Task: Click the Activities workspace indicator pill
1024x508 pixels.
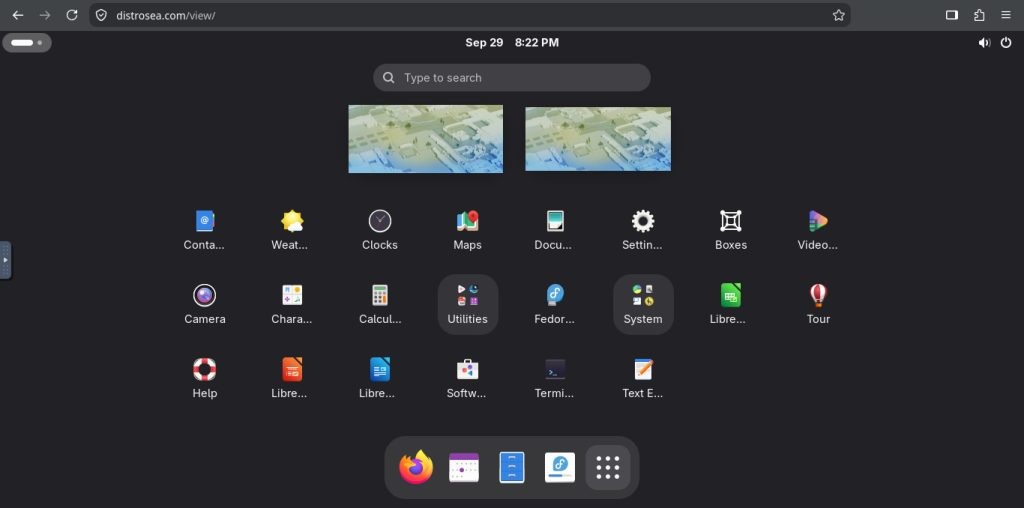Action: pos(27,42)
